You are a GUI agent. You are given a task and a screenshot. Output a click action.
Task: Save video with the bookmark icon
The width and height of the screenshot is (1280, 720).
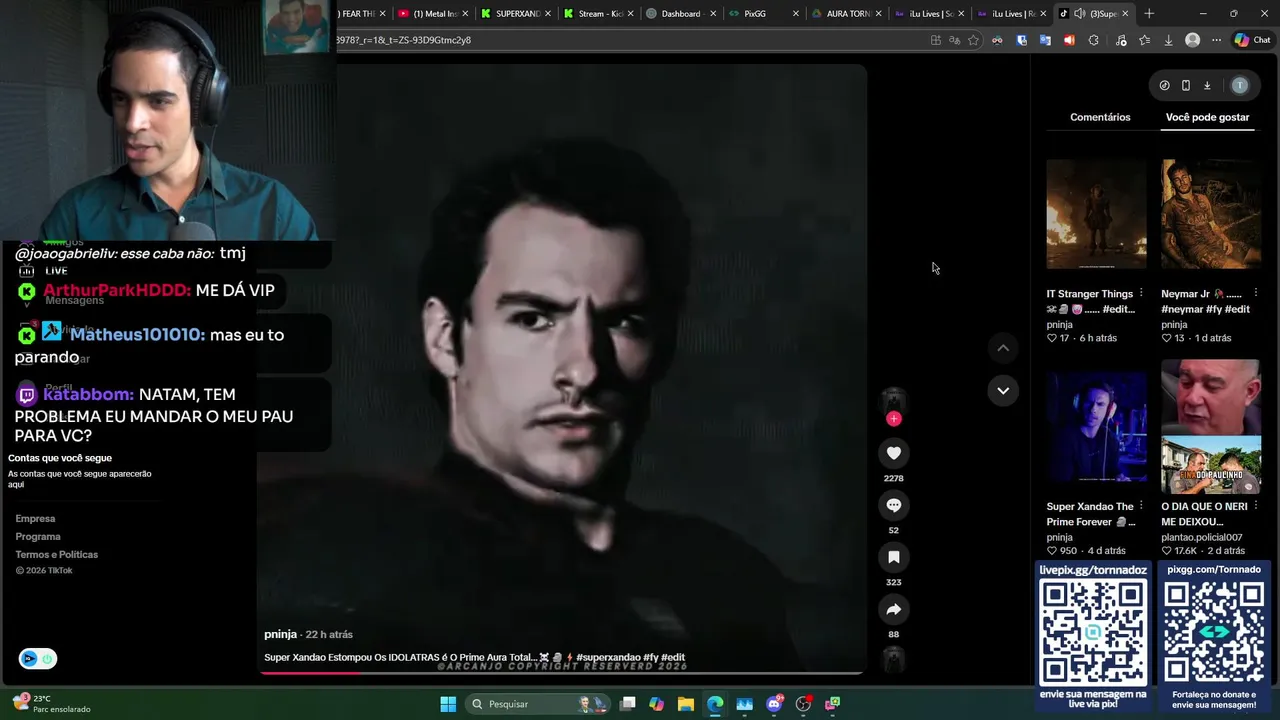point(894,557)
